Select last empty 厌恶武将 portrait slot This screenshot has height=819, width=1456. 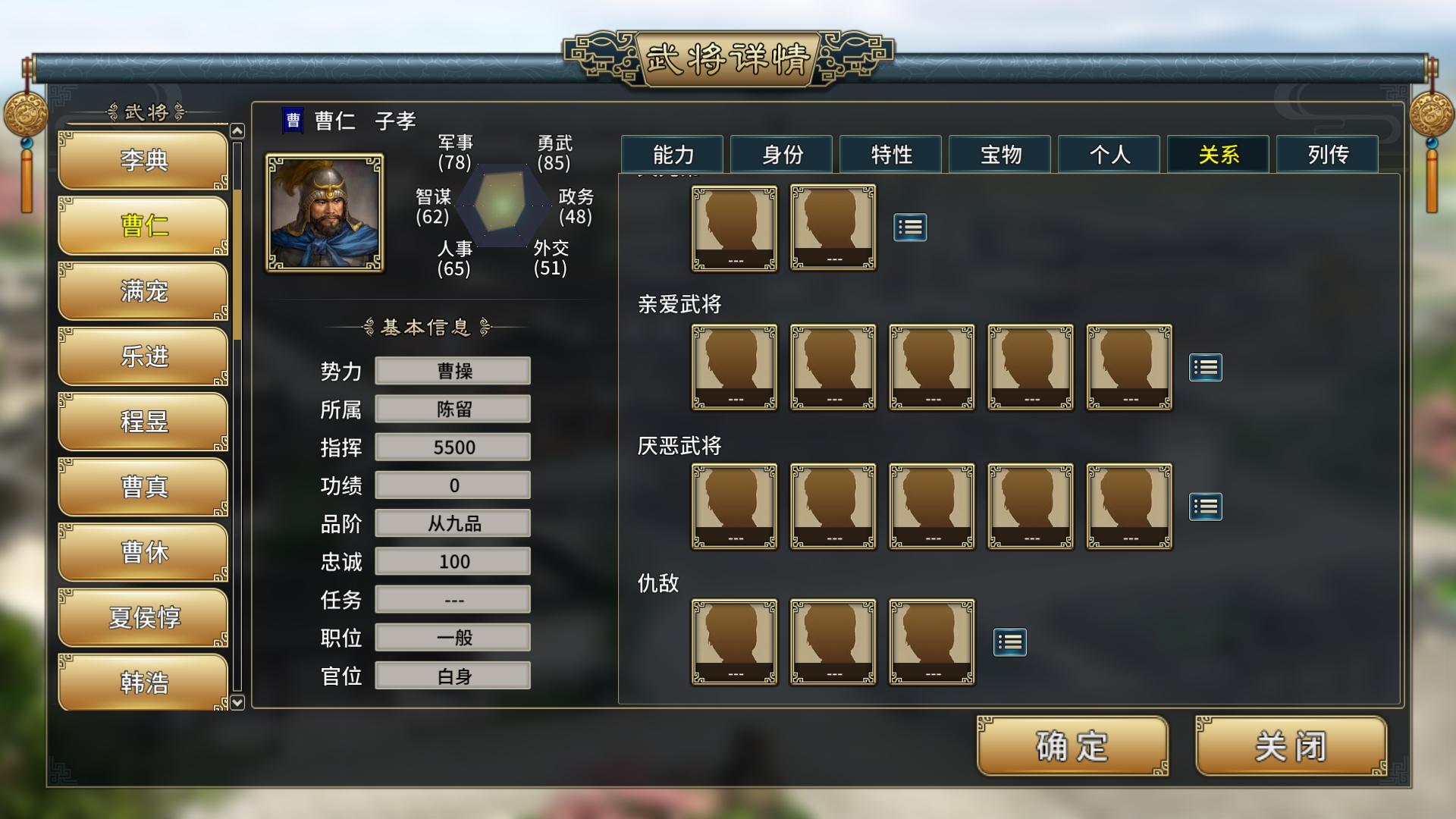1128,506
